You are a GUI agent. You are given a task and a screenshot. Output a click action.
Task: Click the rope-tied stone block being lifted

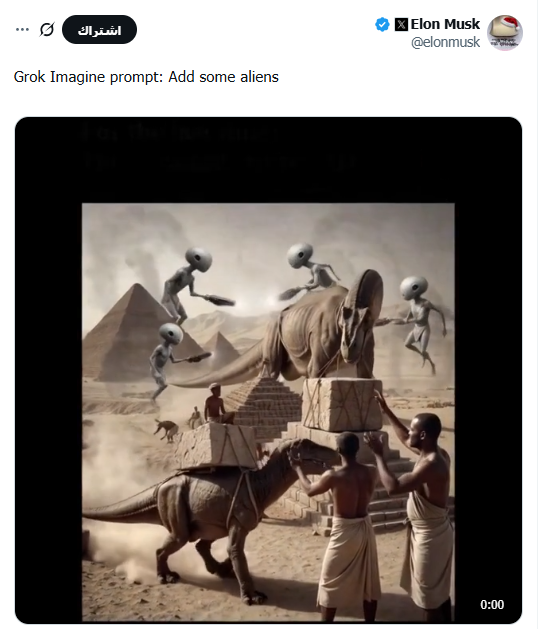(x=342, y=404)
